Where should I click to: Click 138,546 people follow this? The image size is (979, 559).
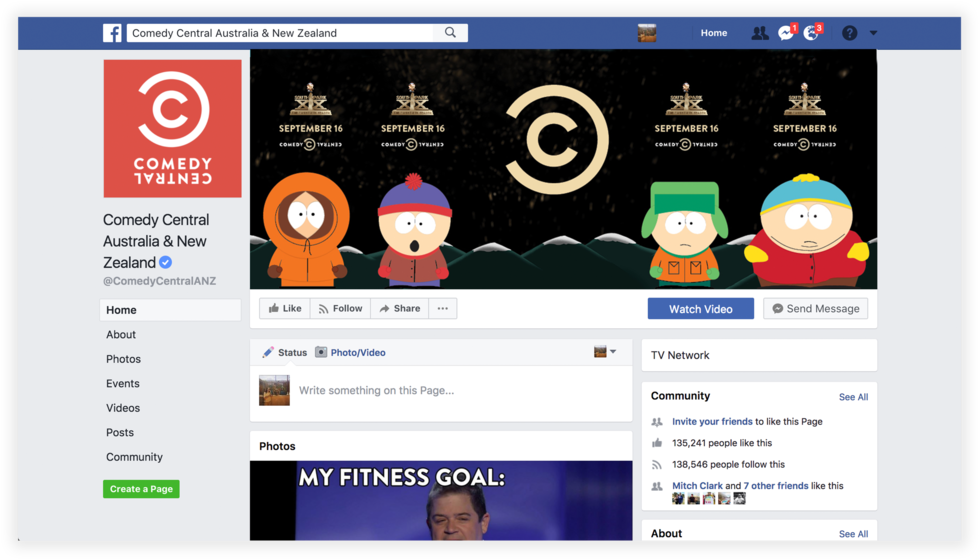(x=728, y=464)
